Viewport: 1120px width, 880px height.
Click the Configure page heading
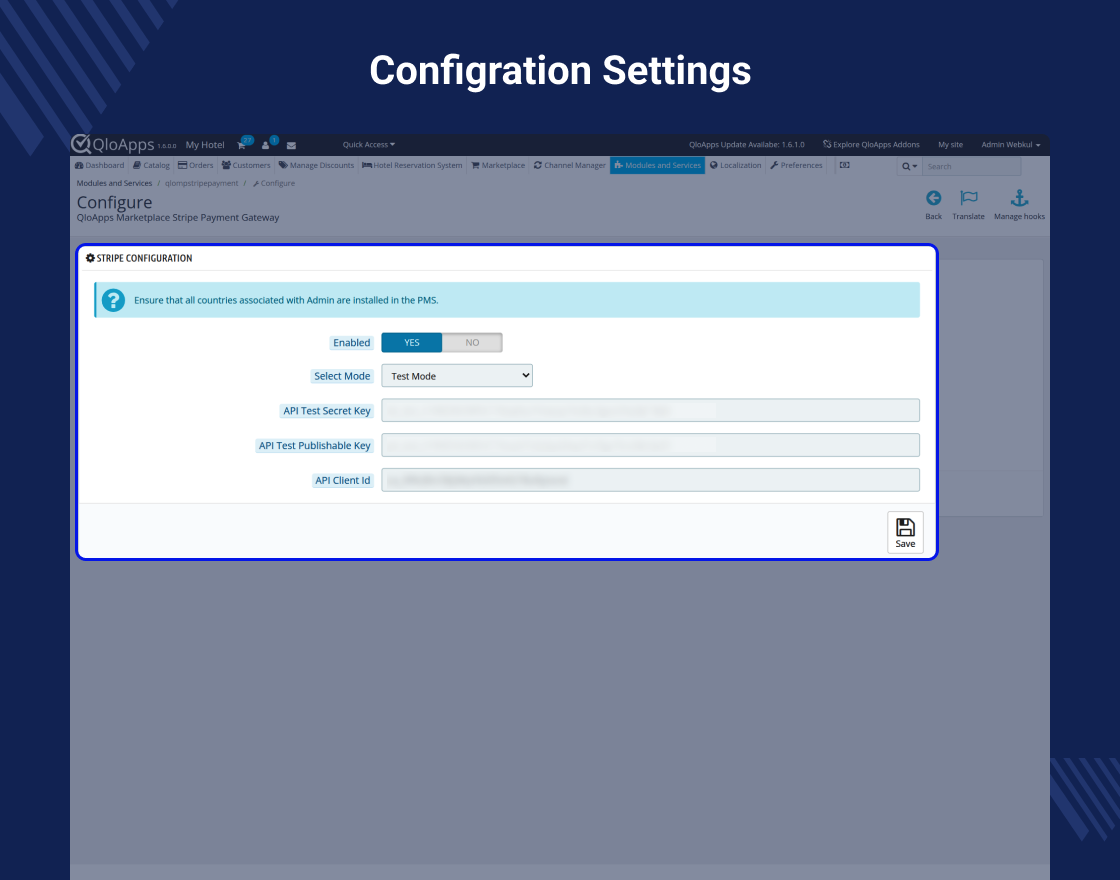click(114, 203)
